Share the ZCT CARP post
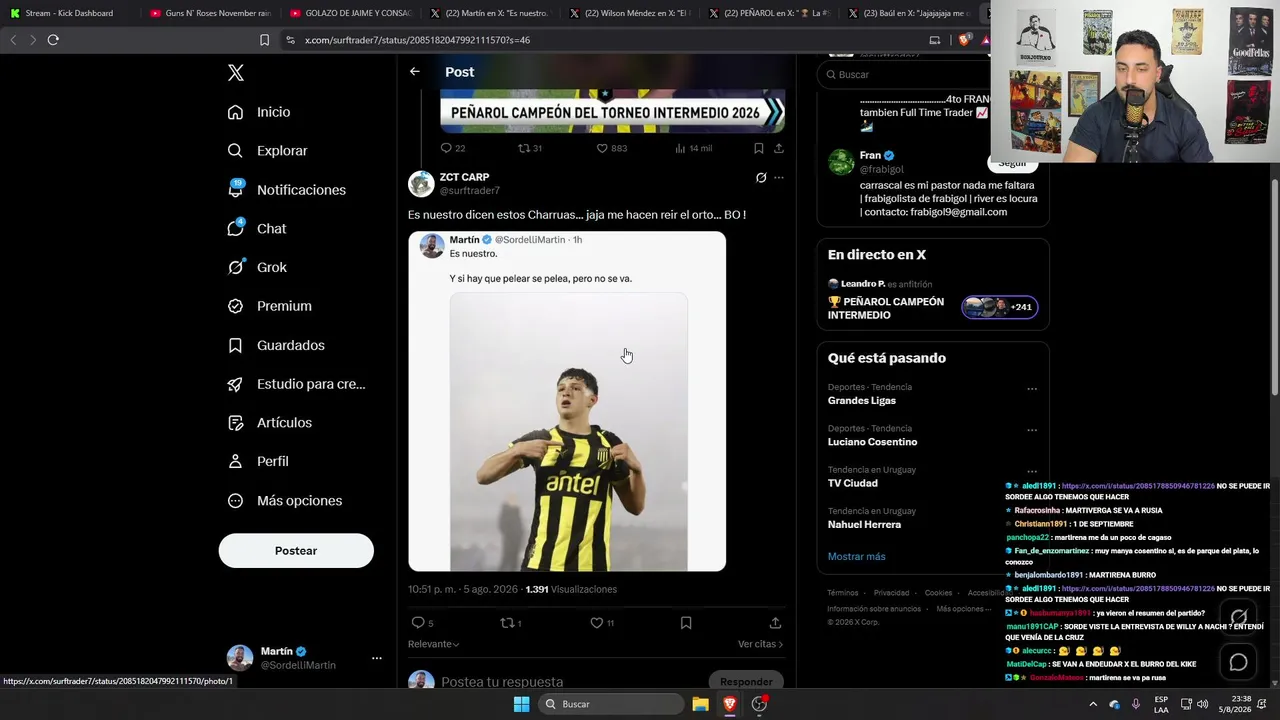 pos(775,623)
